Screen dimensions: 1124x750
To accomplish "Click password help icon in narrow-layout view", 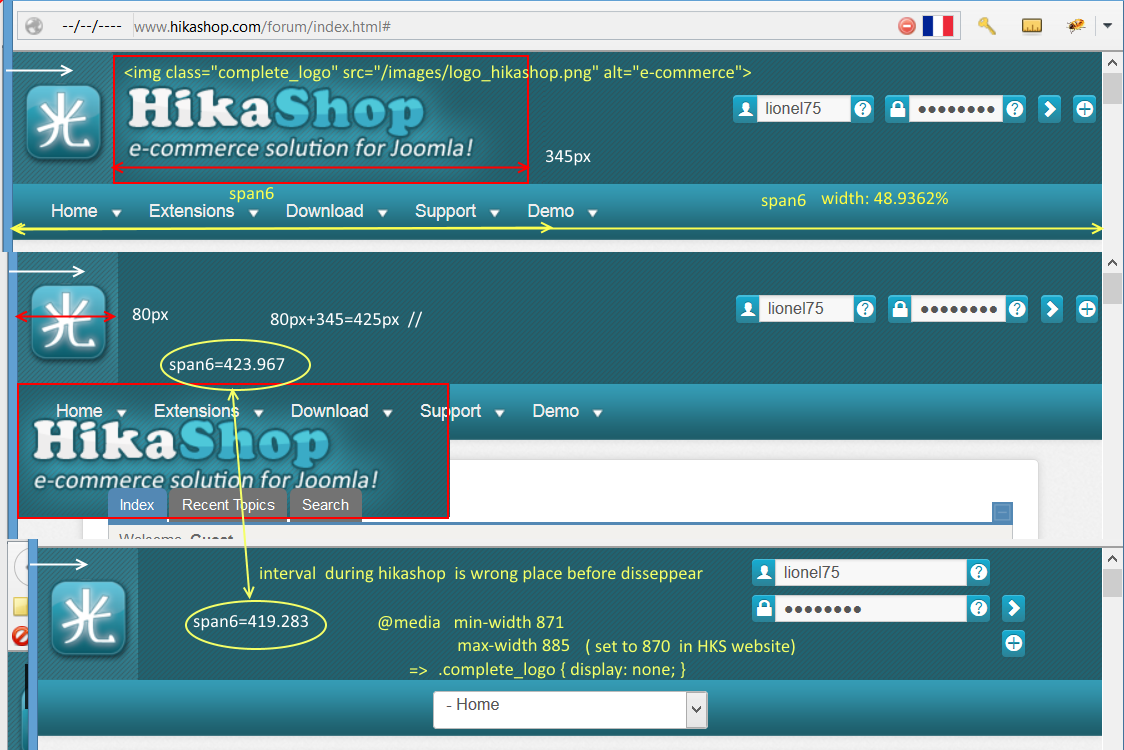I will tap(978, 609).
